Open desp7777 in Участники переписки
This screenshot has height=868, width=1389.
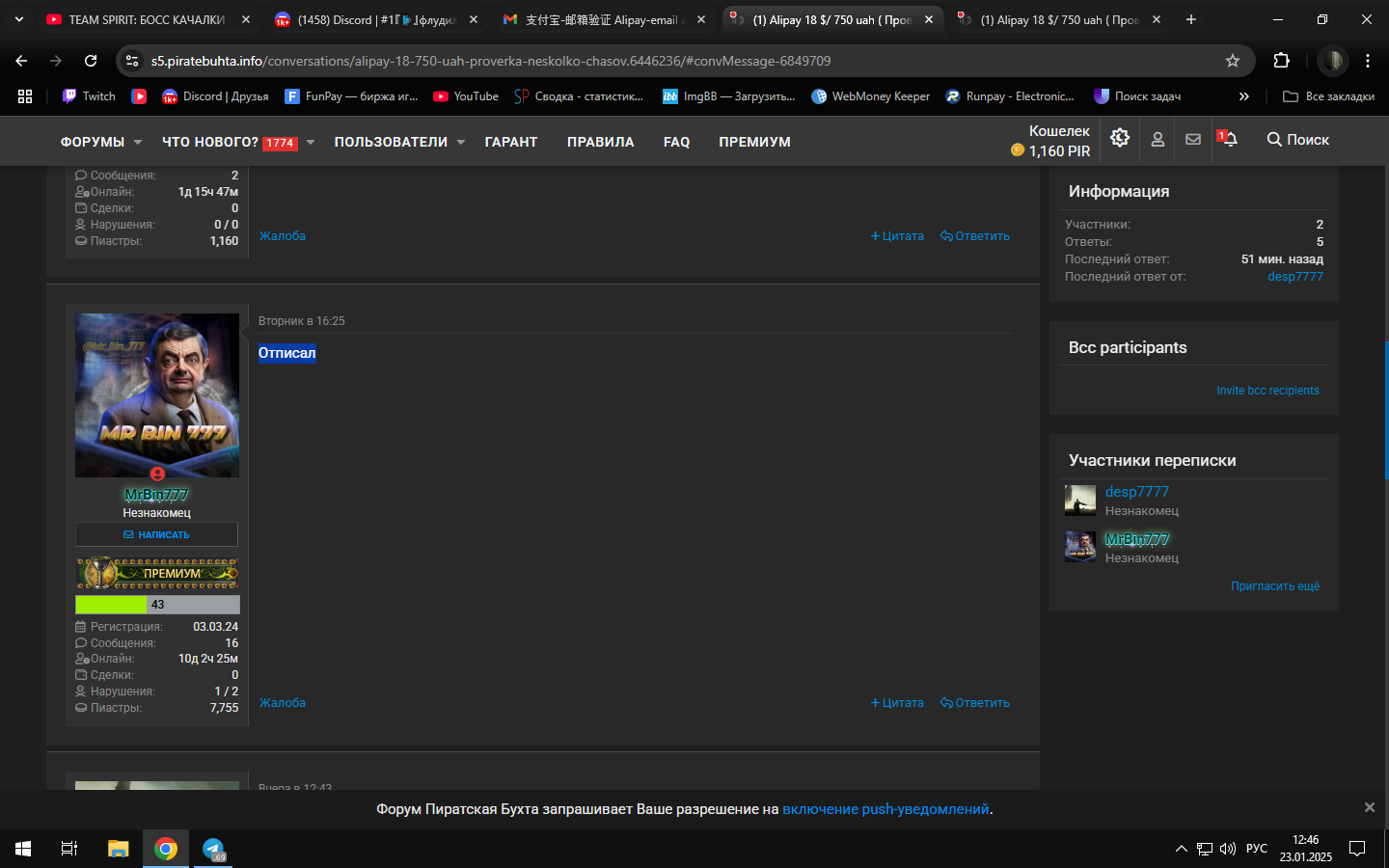(1137, 492)
